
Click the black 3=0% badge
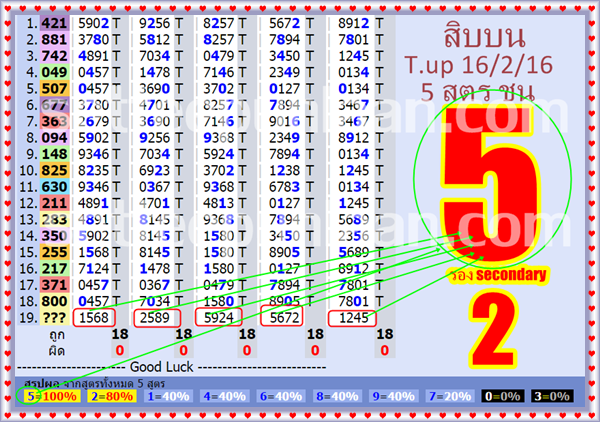[x=552, y=396]
